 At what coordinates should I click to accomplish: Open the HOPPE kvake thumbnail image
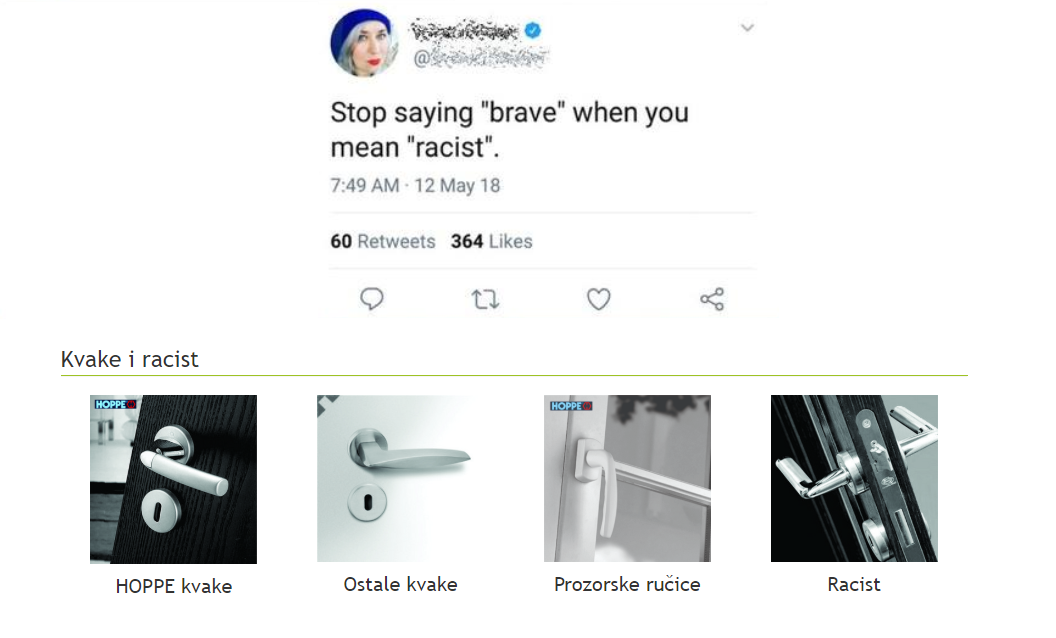pyautogui.click(x=173, y=479)
